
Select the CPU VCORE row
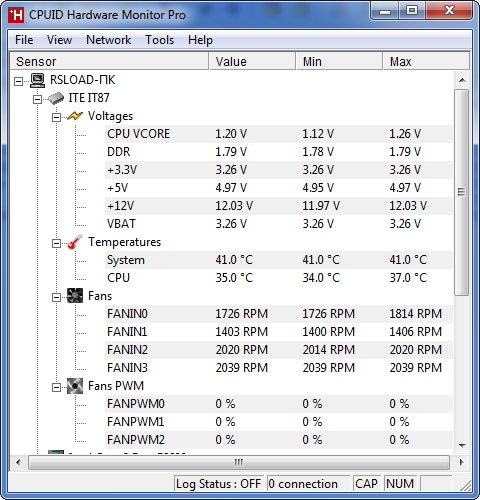pyautogui.click(x=279, y=134)
